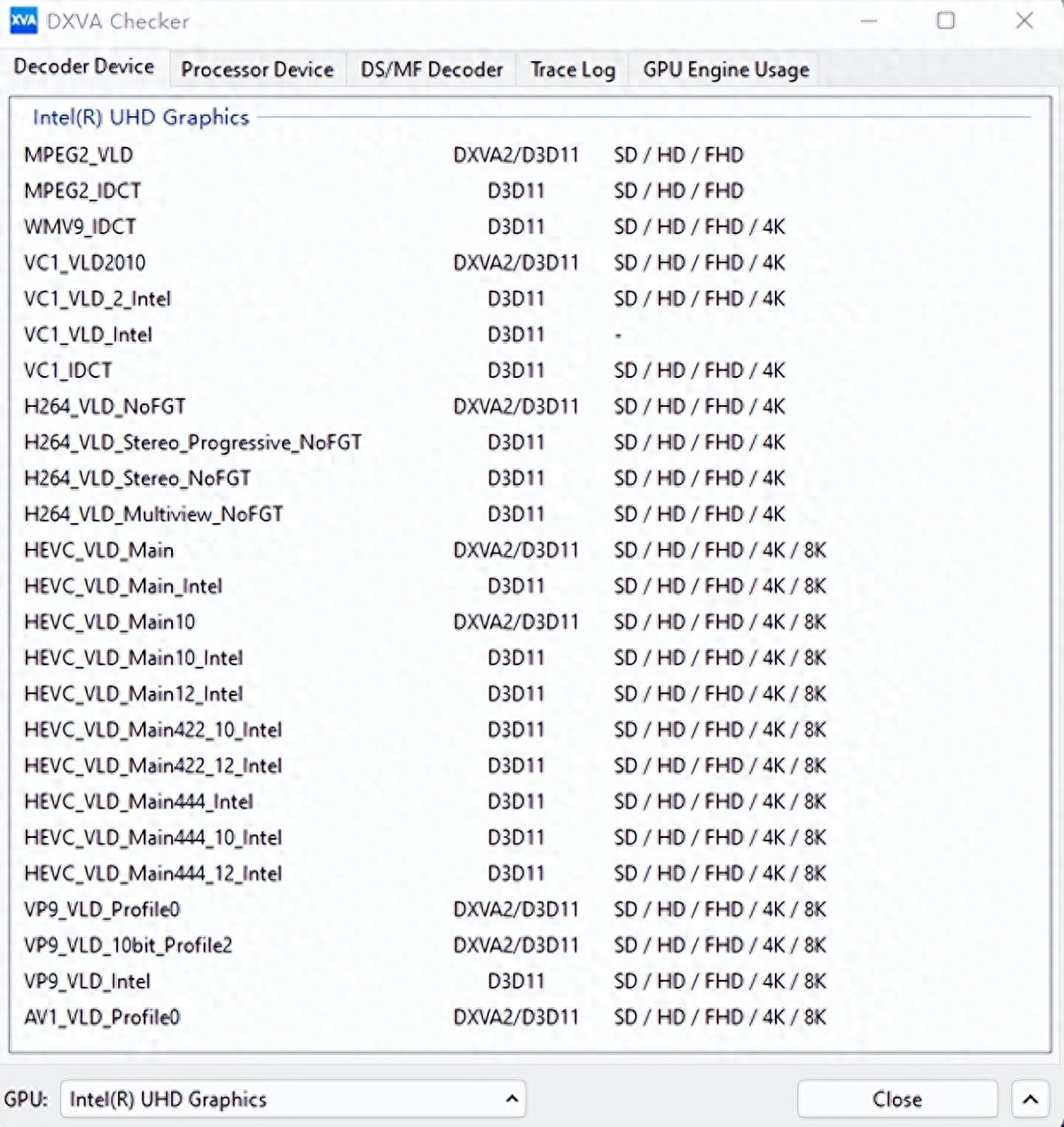
Task: Click DXVA2/D3D11 in the VC1_VLD2010 row
Action: click(516, 262)
